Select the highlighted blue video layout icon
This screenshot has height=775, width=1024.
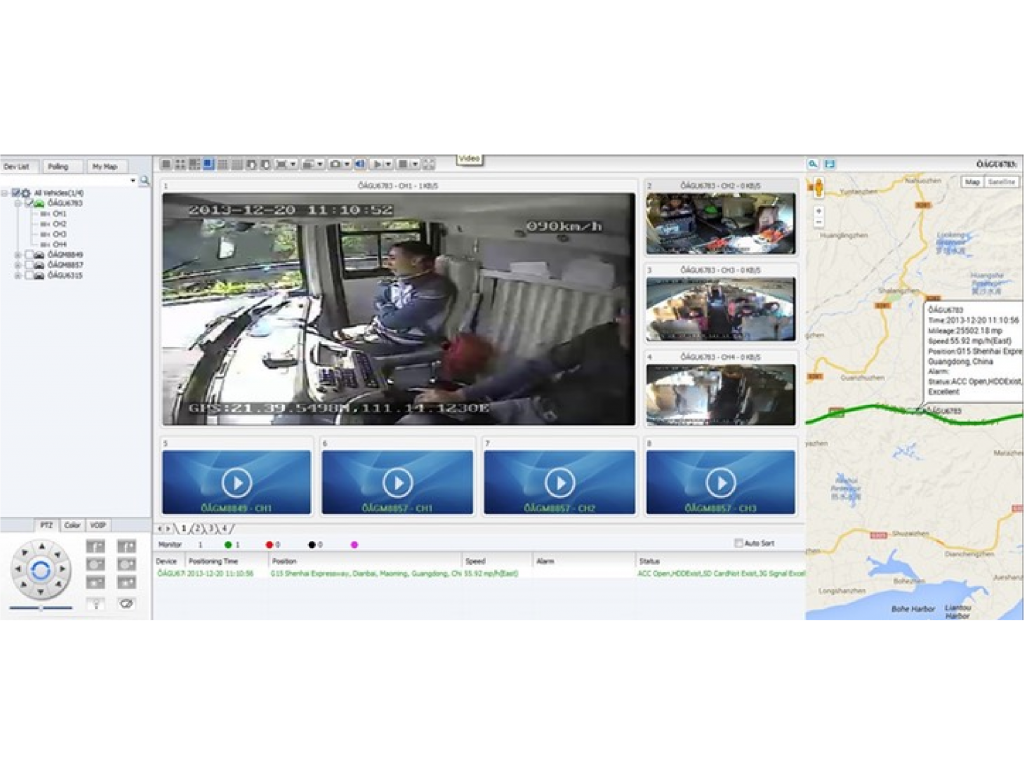[209, 164]
